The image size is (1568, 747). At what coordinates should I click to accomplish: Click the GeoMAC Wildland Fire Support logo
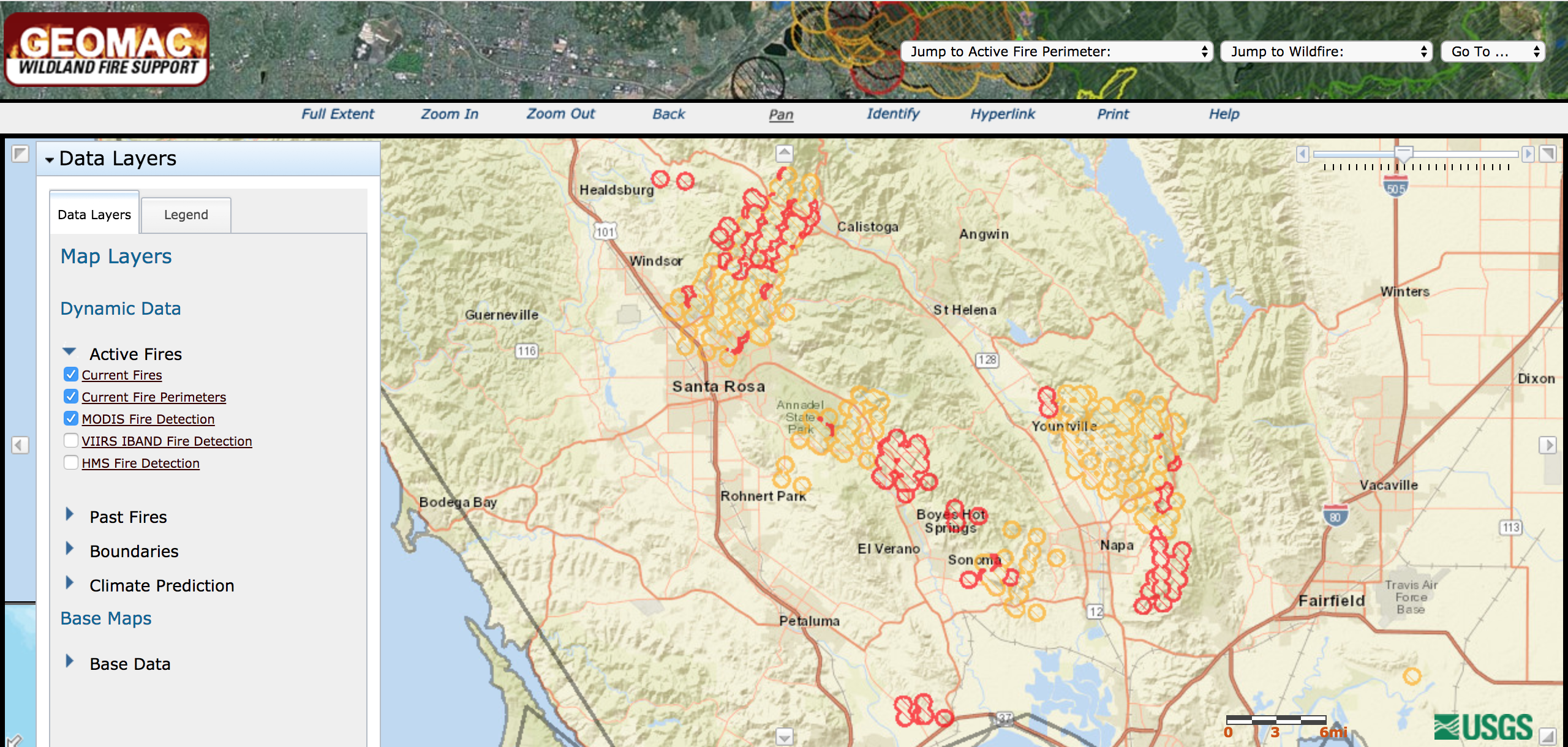[x=107, y=50]
